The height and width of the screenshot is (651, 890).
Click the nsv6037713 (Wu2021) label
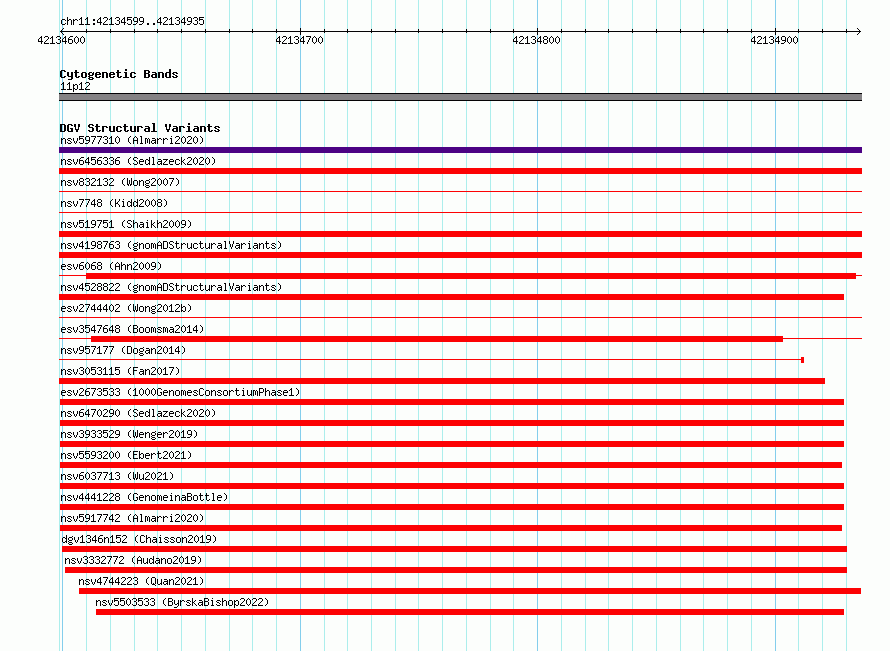coord(117,476)
